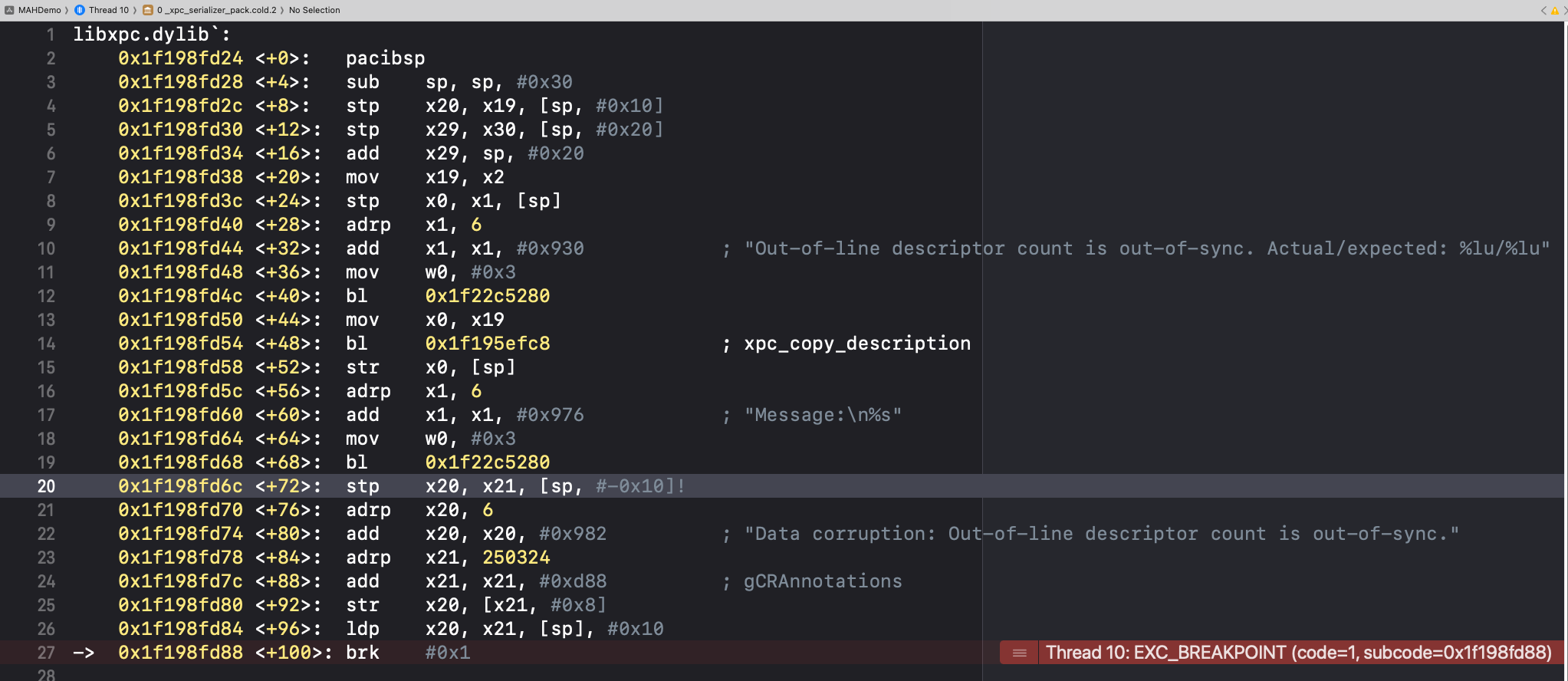Toggle a breakpoint on line number 27
Viewport: 1568px width, 681px height.
pos(46,653)
